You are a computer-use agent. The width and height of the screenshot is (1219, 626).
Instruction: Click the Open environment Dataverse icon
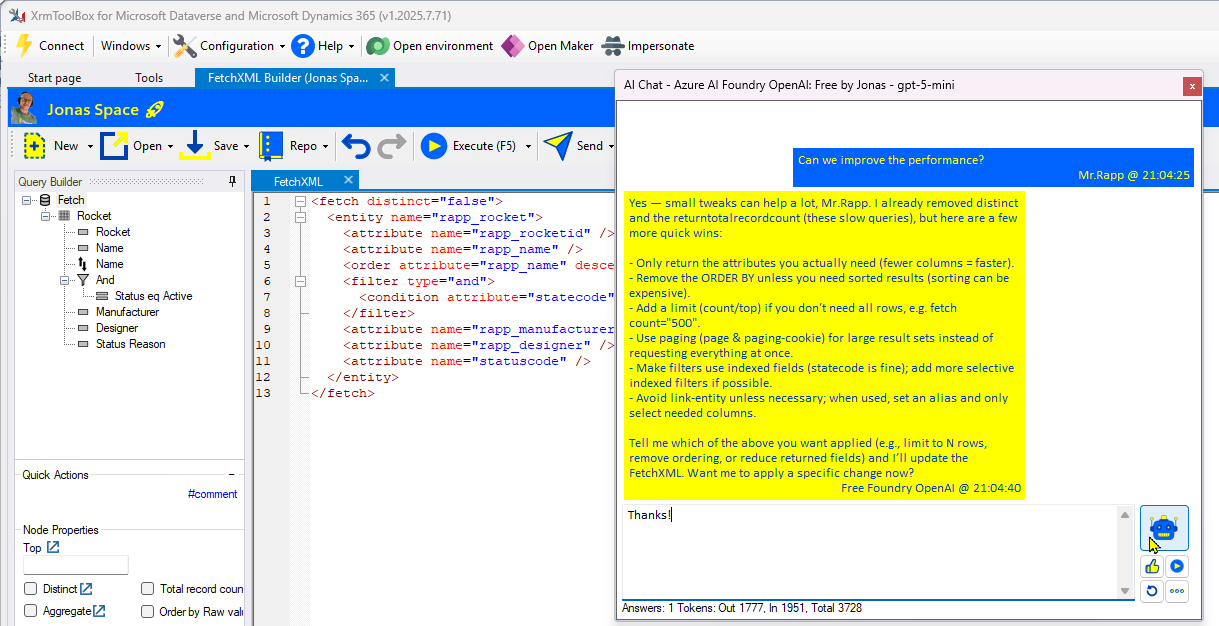[377, 46]
